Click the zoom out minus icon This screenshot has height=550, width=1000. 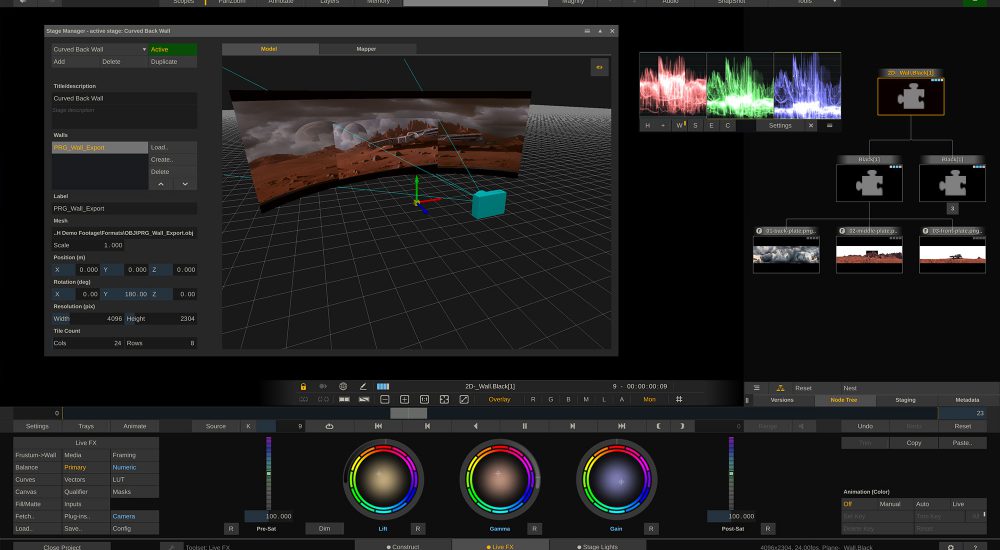pyautogui.click(x=385, y=399)
